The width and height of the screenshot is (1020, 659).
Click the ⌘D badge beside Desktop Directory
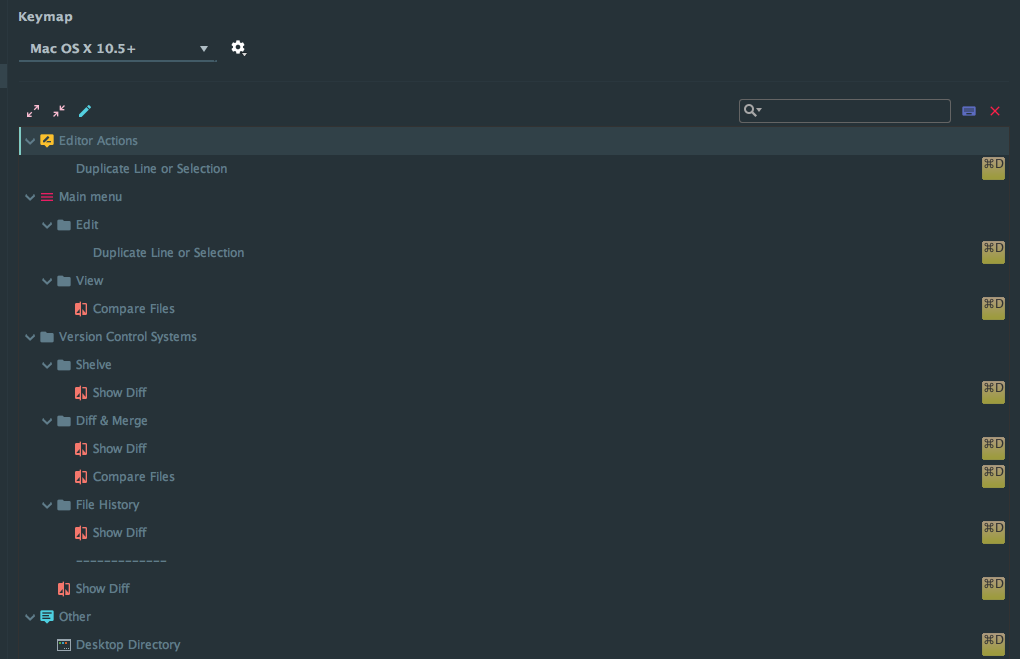[x=993, y=644]
